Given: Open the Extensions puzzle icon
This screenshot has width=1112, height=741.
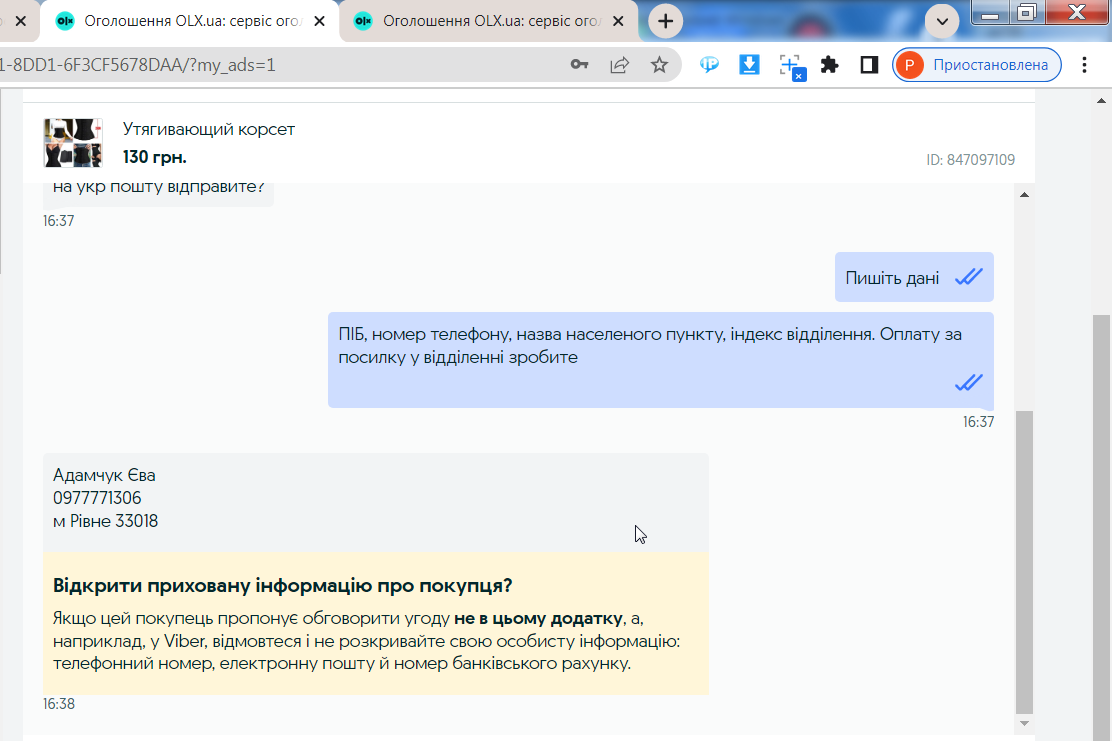Looking at the screenshot, I should (x=829, y=65).
